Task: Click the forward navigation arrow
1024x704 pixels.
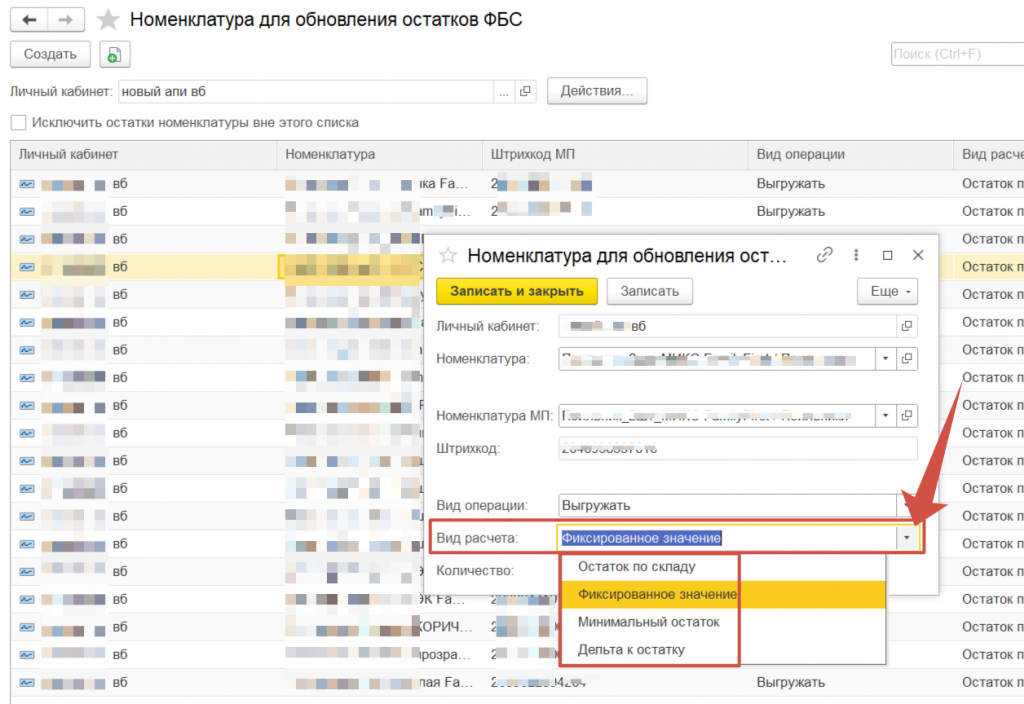Action: [65, 20]
